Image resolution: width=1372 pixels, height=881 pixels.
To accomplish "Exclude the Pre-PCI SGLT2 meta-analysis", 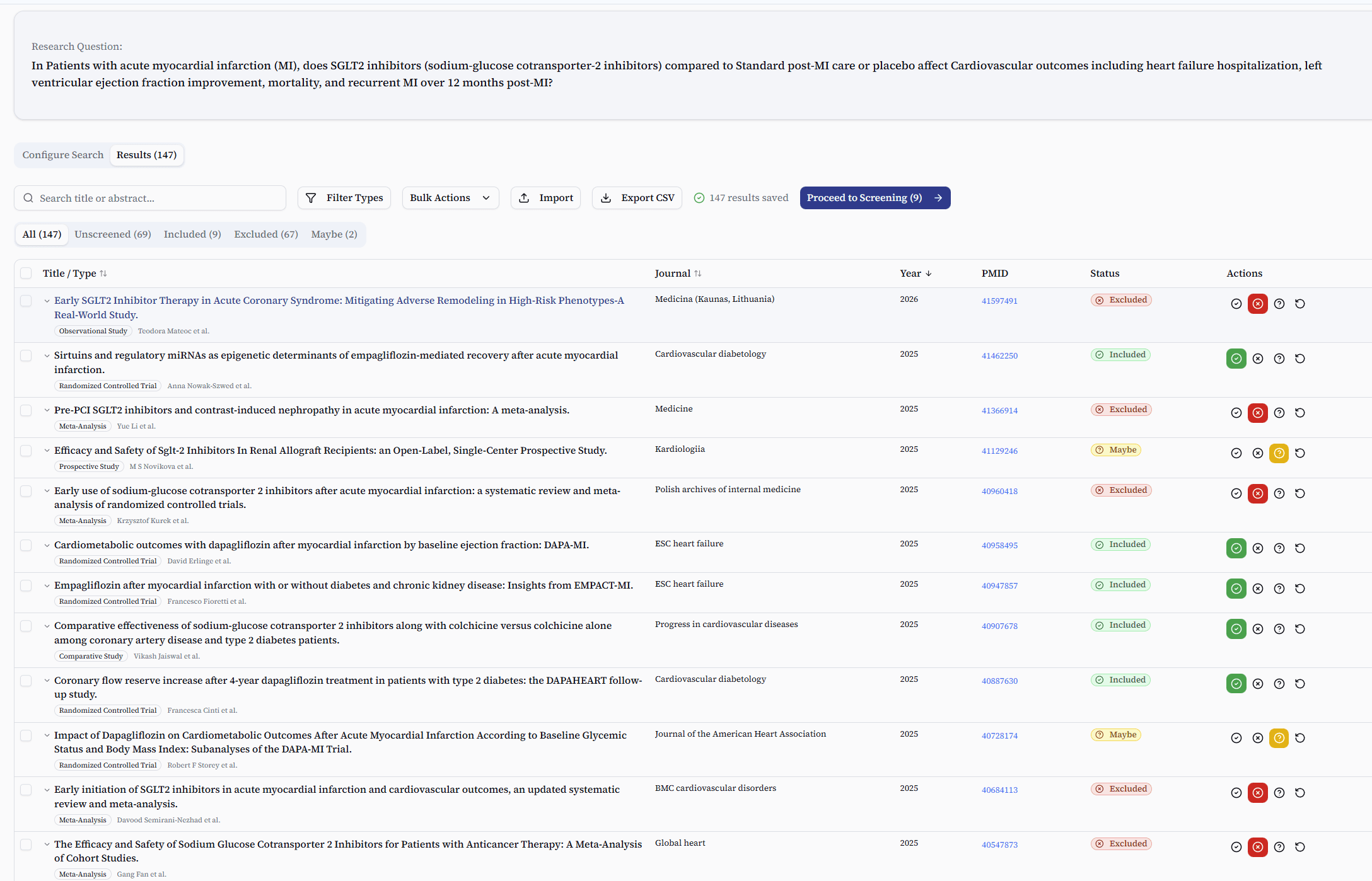I will tap(1258, 413).
